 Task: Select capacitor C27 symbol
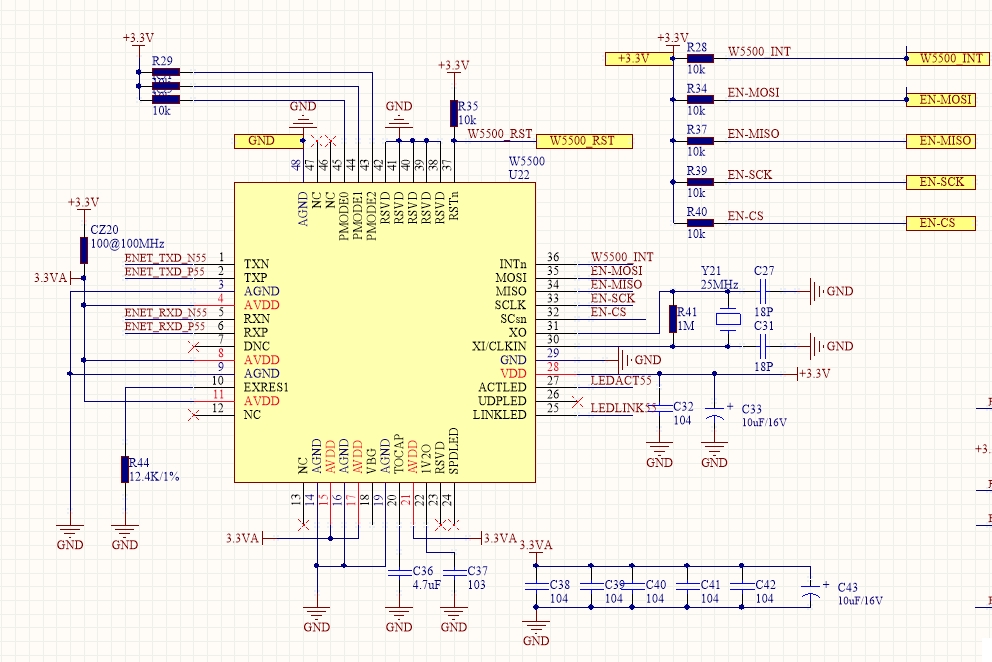coord(762,292)
